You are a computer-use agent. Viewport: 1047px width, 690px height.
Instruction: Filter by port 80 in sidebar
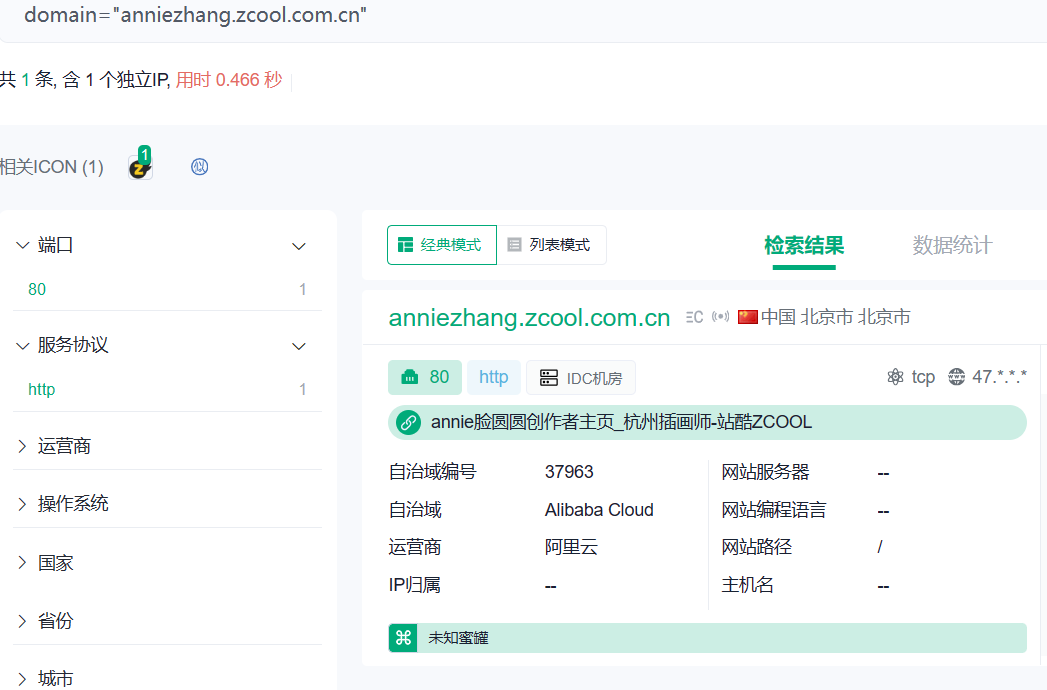37,289
